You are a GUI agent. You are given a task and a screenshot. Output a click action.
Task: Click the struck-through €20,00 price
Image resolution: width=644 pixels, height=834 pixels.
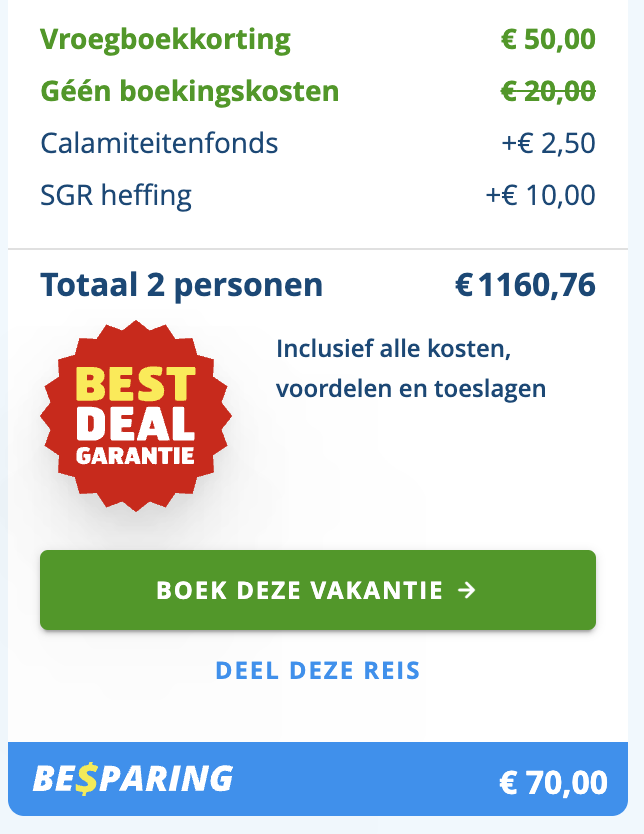click(548, 91)
